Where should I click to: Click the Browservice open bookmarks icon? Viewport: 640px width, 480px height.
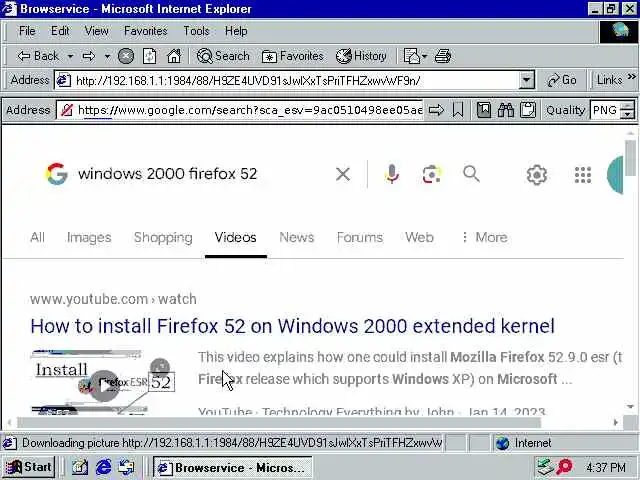(484, 110)
